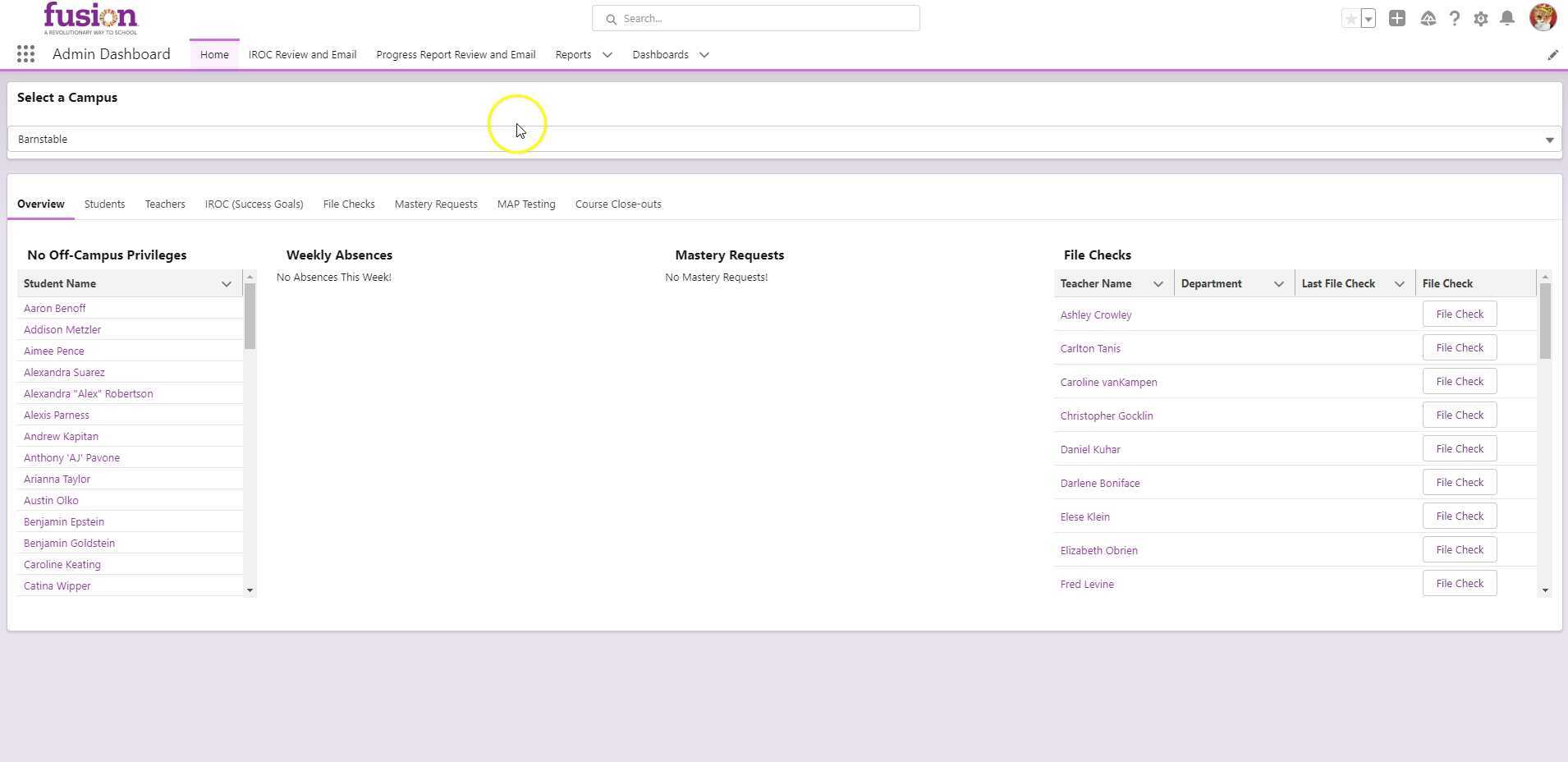Open student link Aaron Benoff
Image resolution: width=1568 pixels, height=762 pixels.
click(x=54, y=309)
